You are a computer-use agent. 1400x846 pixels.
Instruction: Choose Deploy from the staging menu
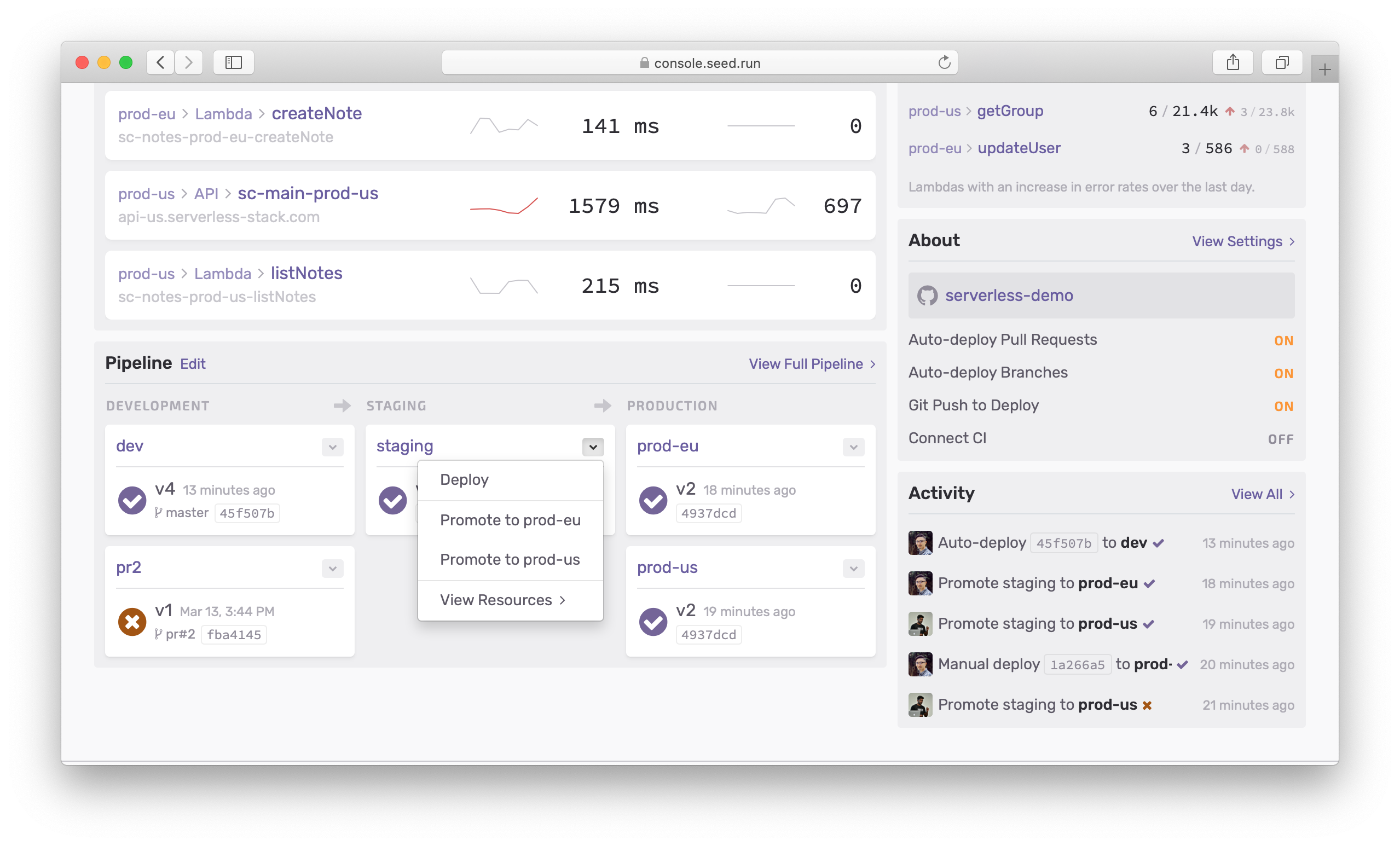(464, 479)
